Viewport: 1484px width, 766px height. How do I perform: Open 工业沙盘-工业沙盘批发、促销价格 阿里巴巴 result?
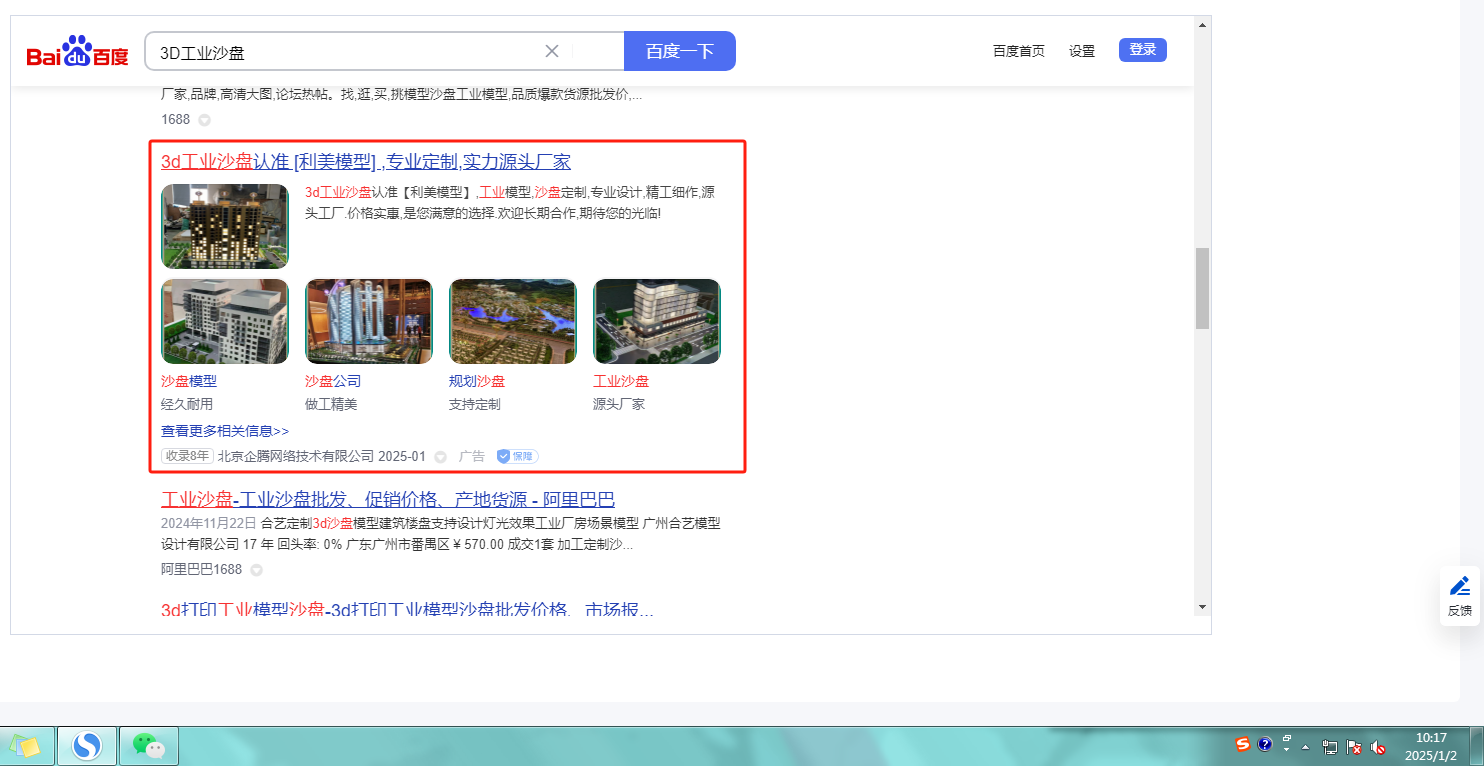point(388,499)
